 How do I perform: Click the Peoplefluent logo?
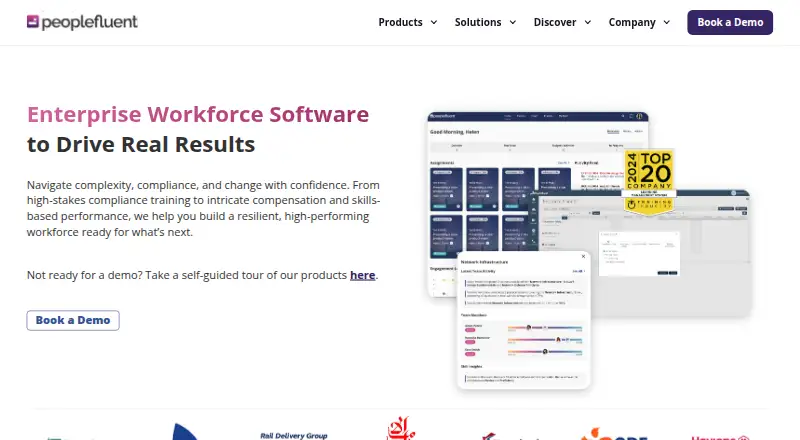click(x=82, y=22)
